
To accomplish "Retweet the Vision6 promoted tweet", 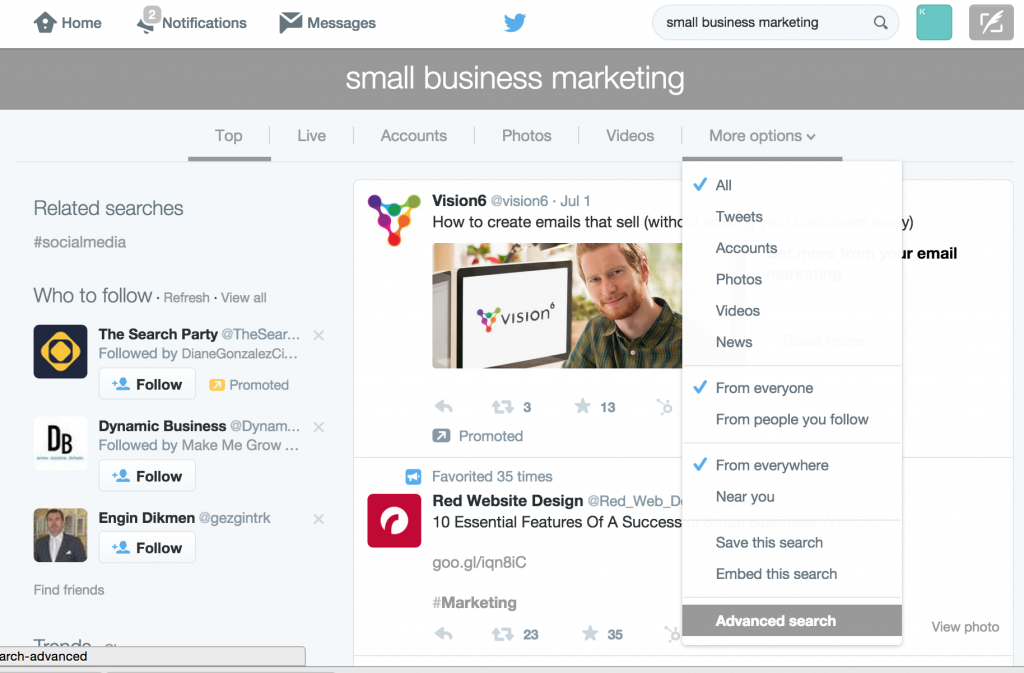I will click(502, 407).
